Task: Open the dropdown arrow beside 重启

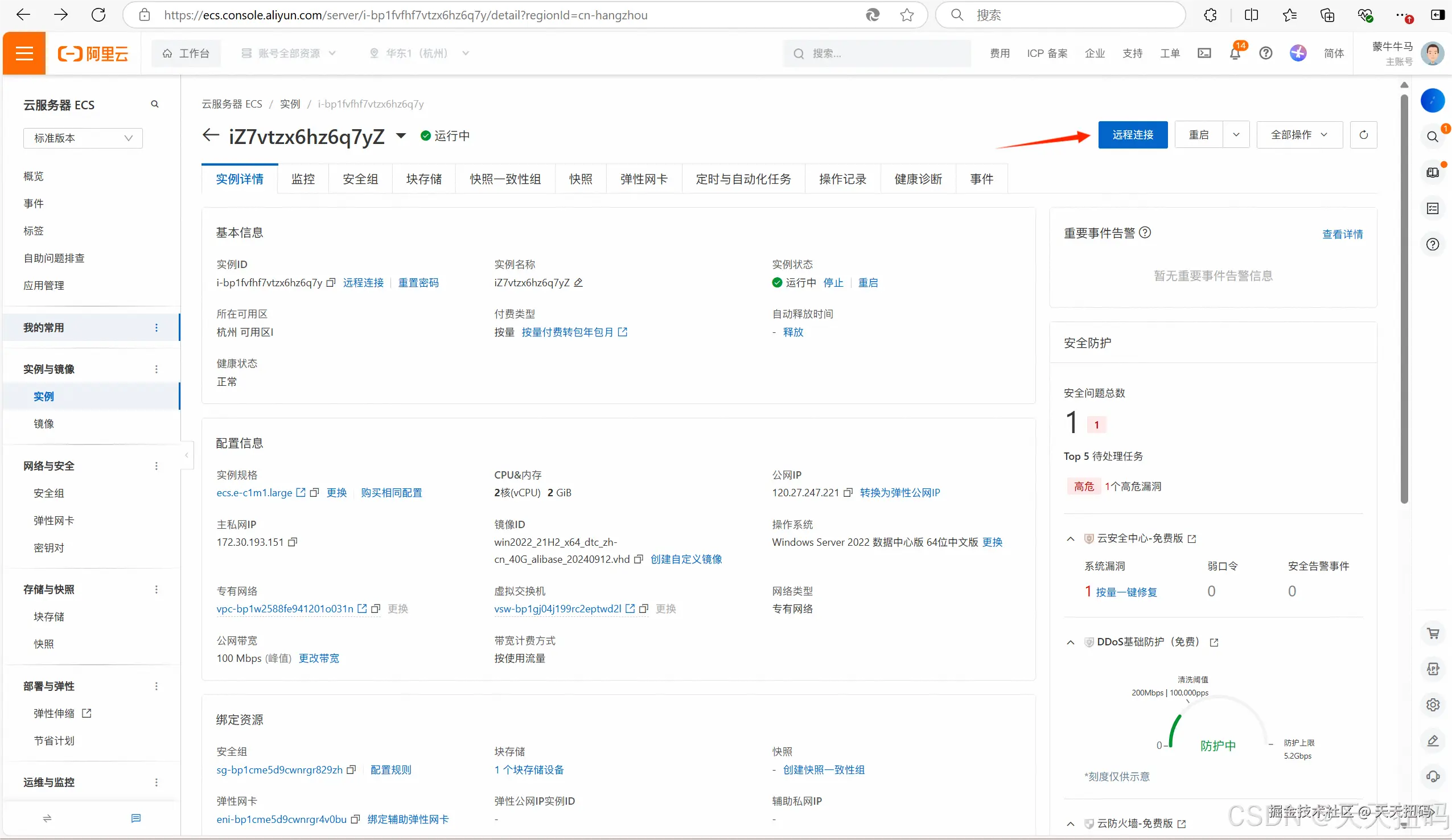Action: point(1236,135)
